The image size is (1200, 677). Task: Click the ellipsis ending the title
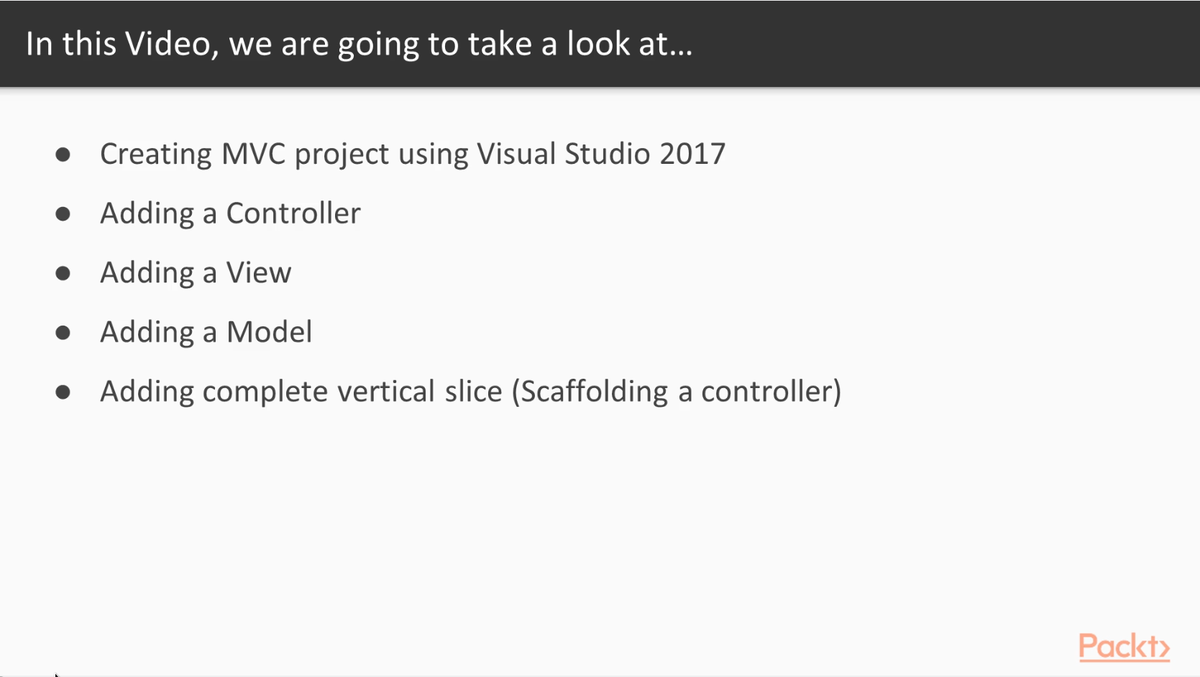coord(676,50)
